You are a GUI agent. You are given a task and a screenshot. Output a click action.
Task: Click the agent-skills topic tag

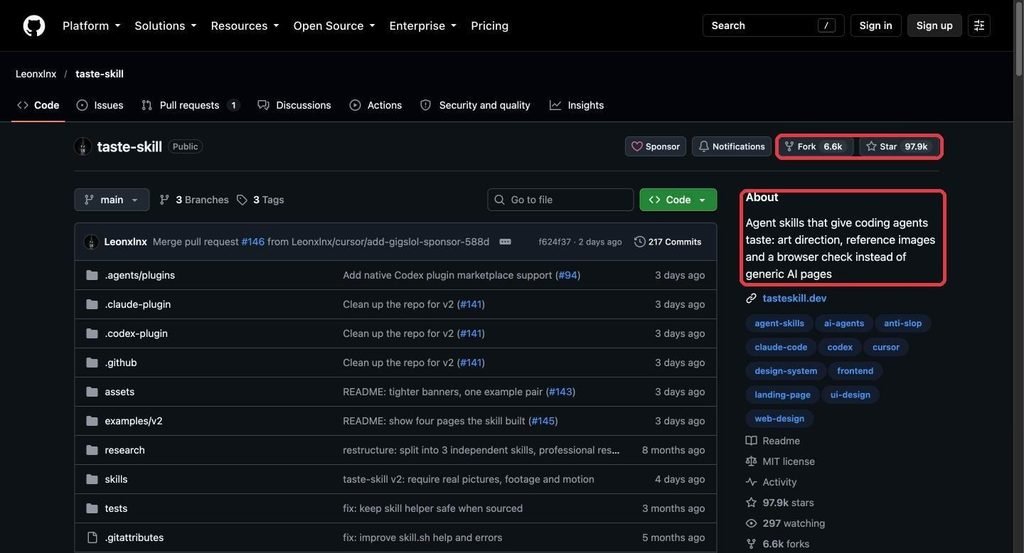(779, 323)
